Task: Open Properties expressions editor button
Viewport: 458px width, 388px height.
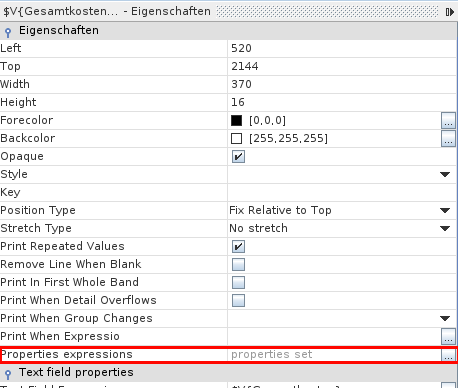Action: click(x=448, y=355)
